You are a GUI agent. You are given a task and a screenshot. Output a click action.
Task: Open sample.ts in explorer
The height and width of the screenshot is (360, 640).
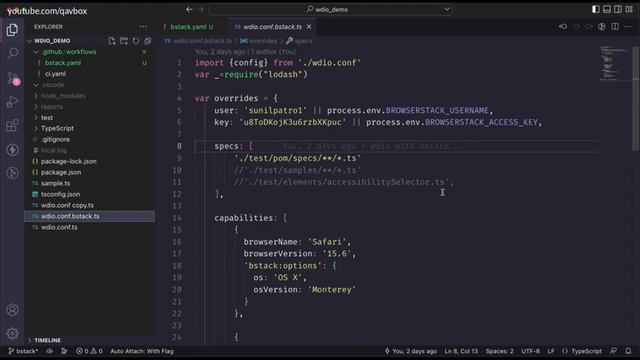(56, 183)
